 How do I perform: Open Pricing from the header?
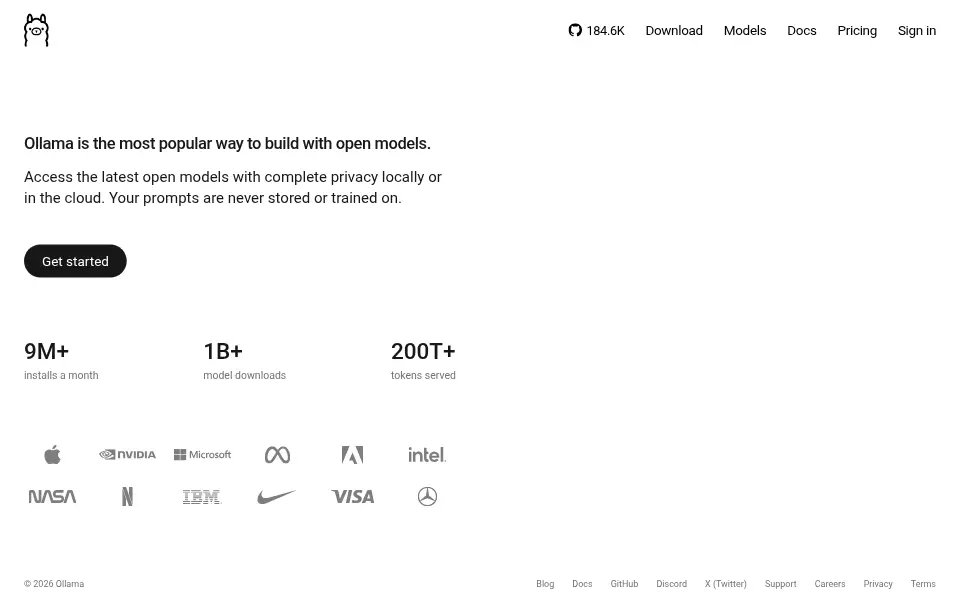(857, 31)
